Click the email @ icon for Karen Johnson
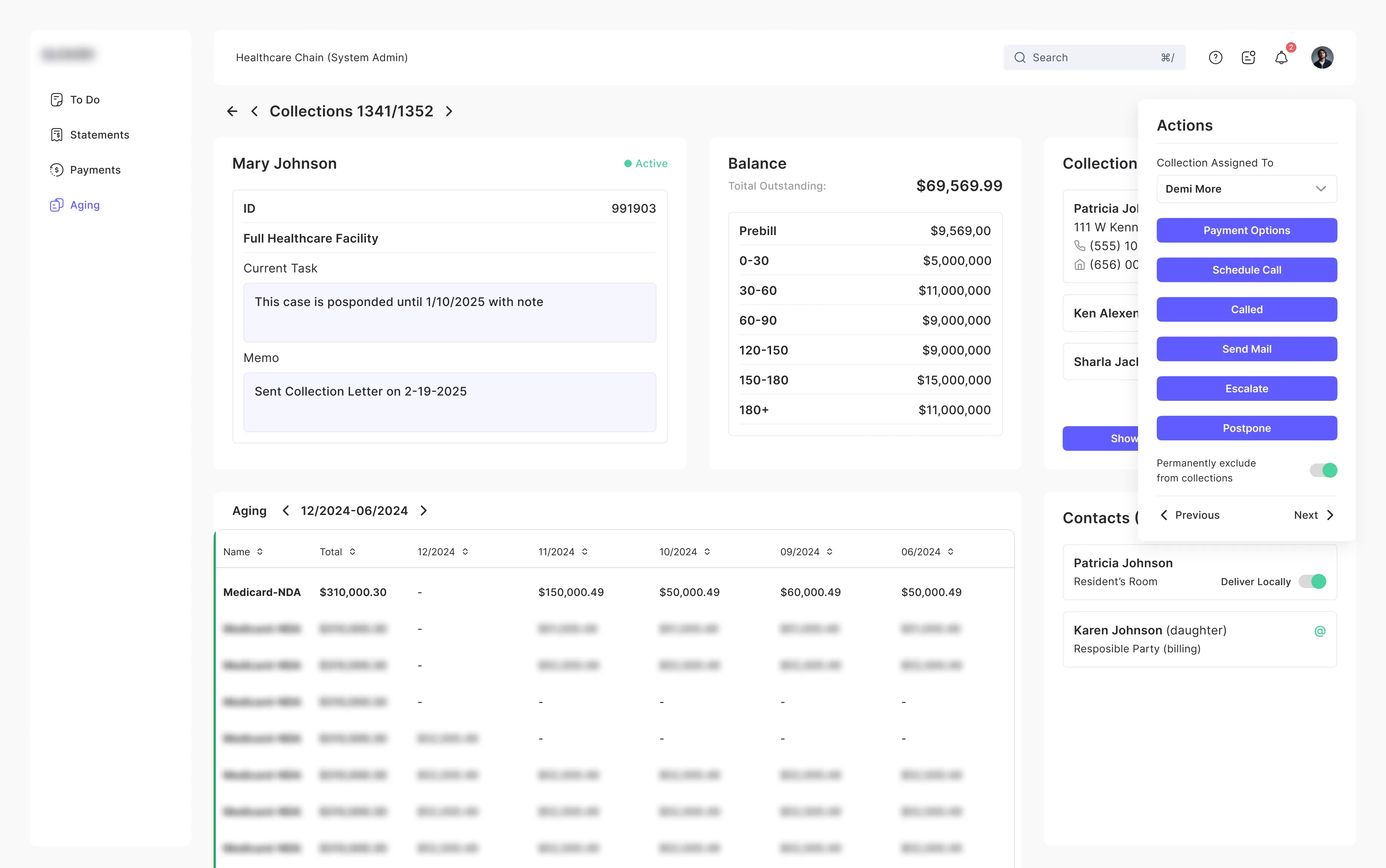The image size is (1386, 868). (x=1320, y=631)
